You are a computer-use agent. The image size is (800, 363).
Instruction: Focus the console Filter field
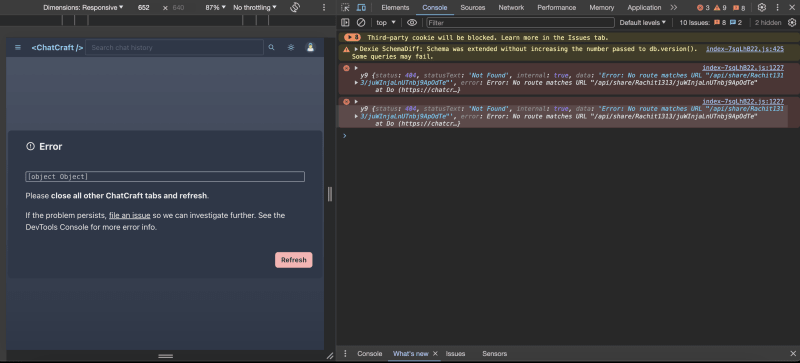pyautogui.click(x=520, y=22)
